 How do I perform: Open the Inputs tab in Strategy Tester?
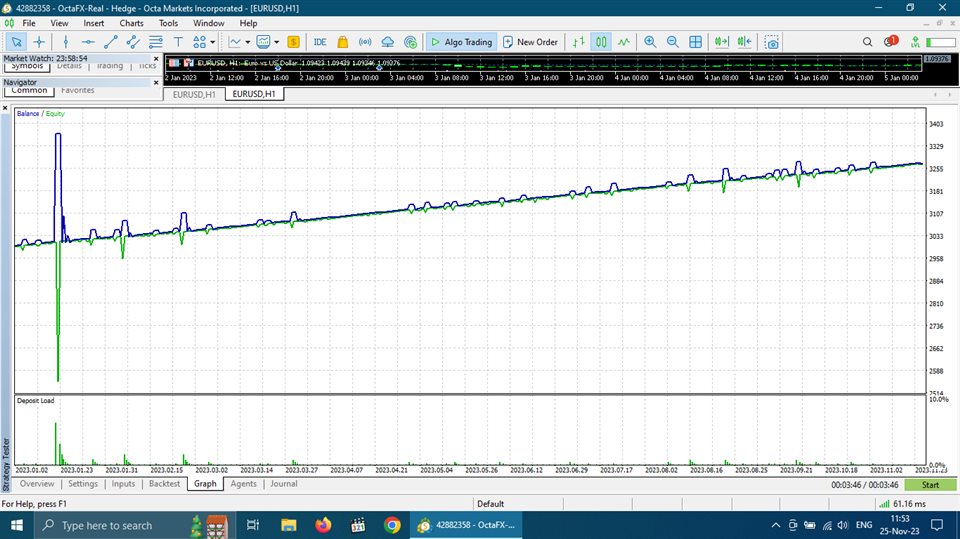123,484
